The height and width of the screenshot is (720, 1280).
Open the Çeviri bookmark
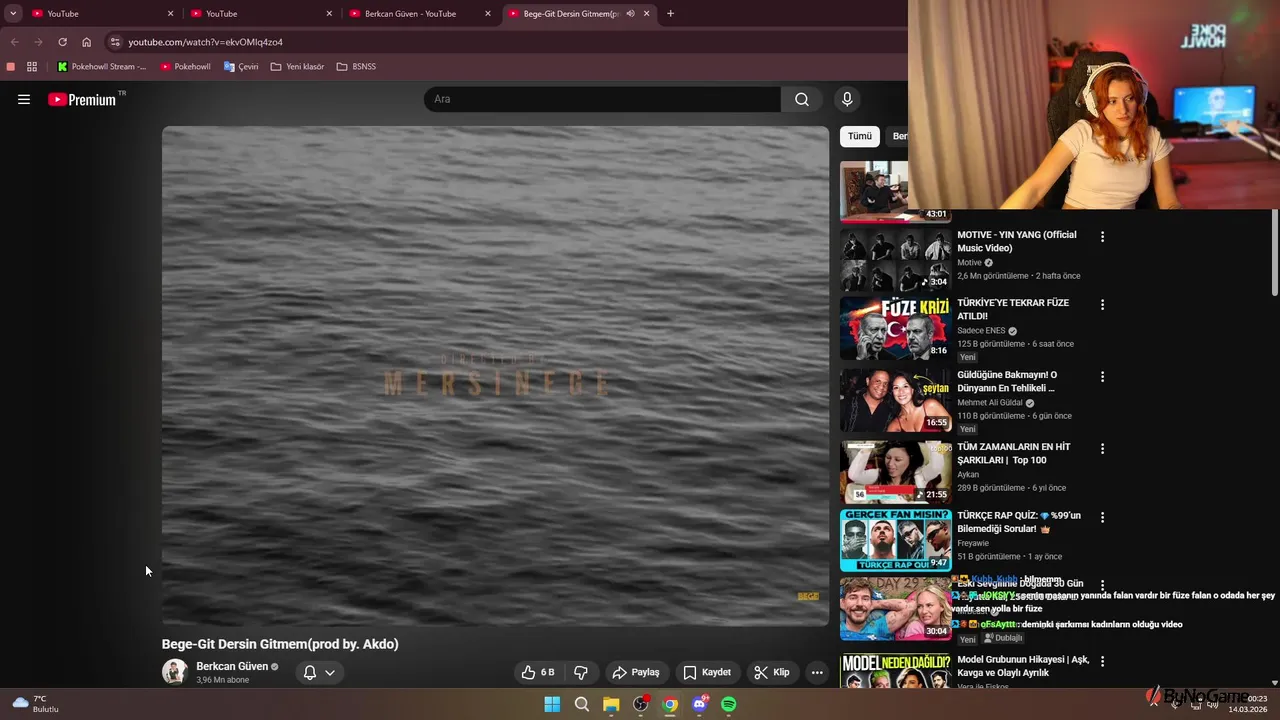pos(241,67)
